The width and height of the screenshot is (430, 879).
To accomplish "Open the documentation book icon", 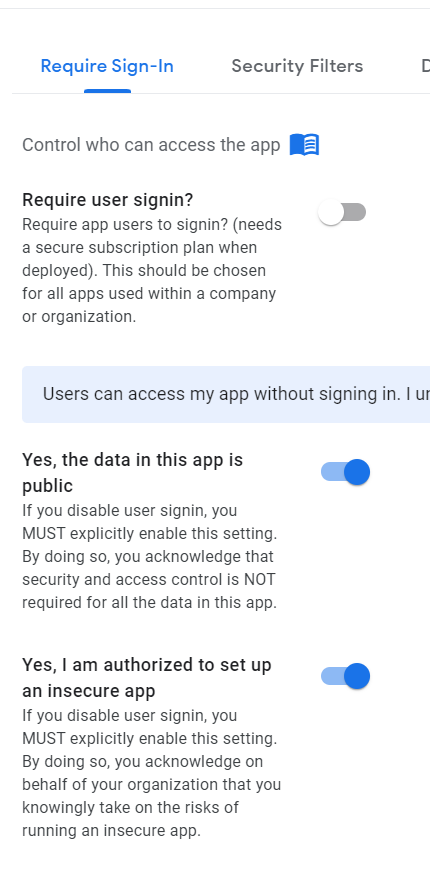I will [304, 145].
